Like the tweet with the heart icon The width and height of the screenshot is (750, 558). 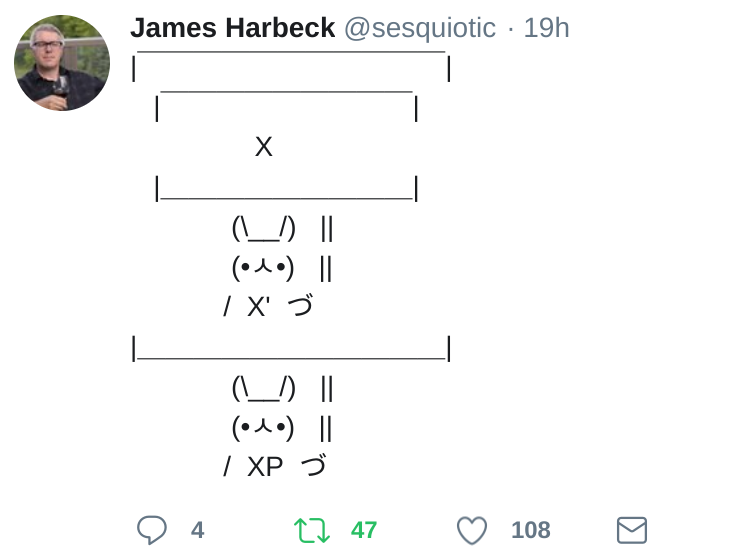click(x=471, y=530)
